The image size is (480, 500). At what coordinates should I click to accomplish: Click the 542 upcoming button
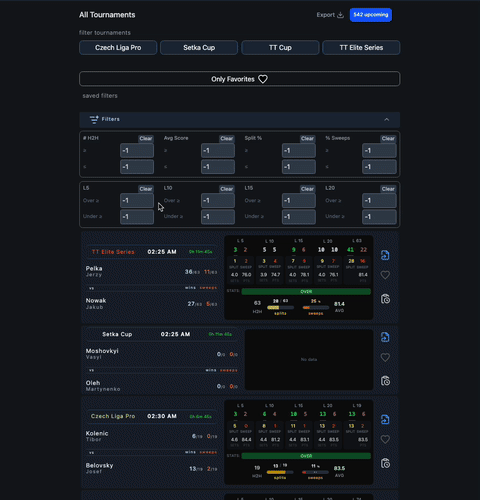tap(371, 15)
